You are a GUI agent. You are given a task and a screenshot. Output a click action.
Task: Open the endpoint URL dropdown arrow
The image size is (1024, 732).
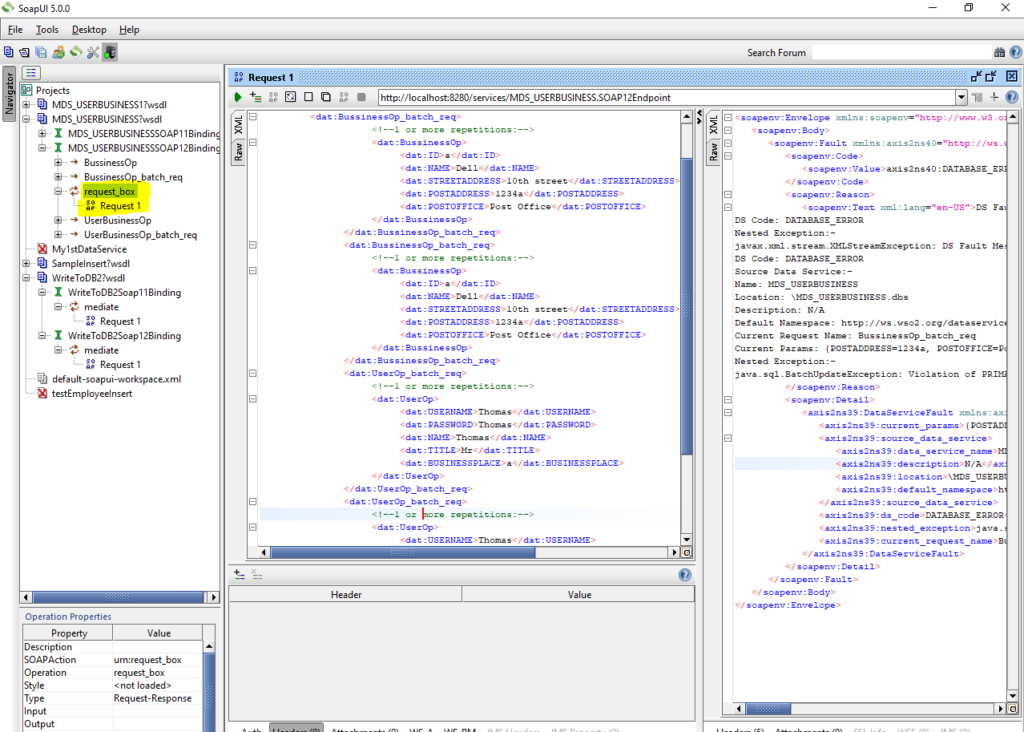tap(961, 97)
